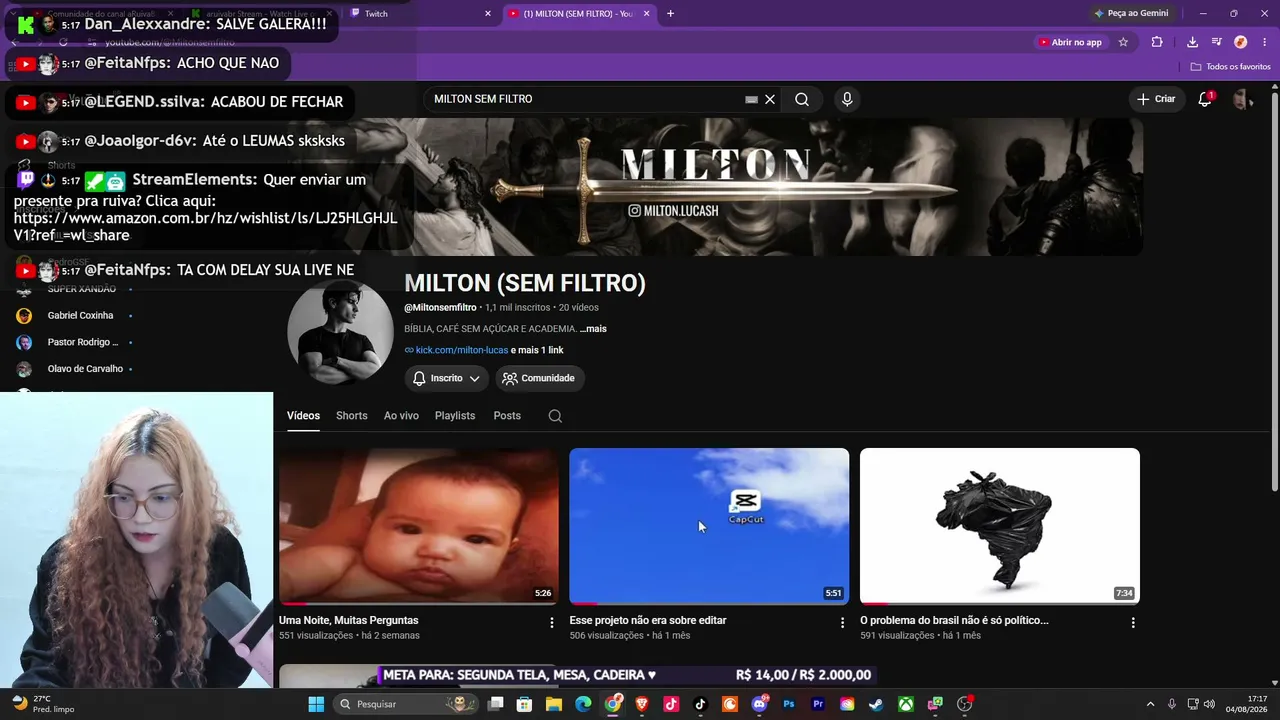This screenshot has height=720, width=1280.
Task: Expand the channel description with '...mais'
Action: click(x=593, y=328)
